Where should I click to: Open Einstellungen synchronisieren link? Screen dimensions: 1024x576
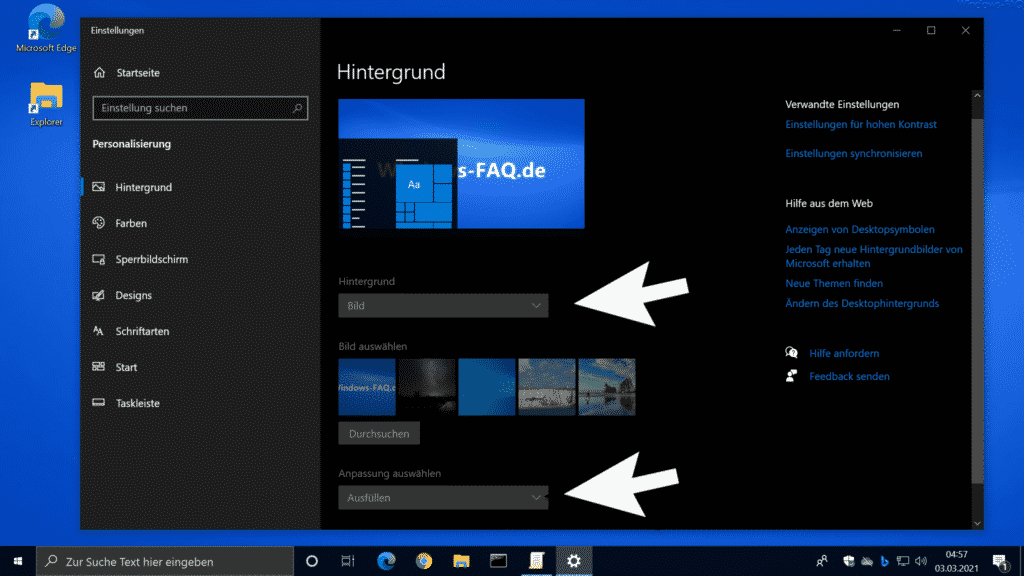tap(854, 153)
